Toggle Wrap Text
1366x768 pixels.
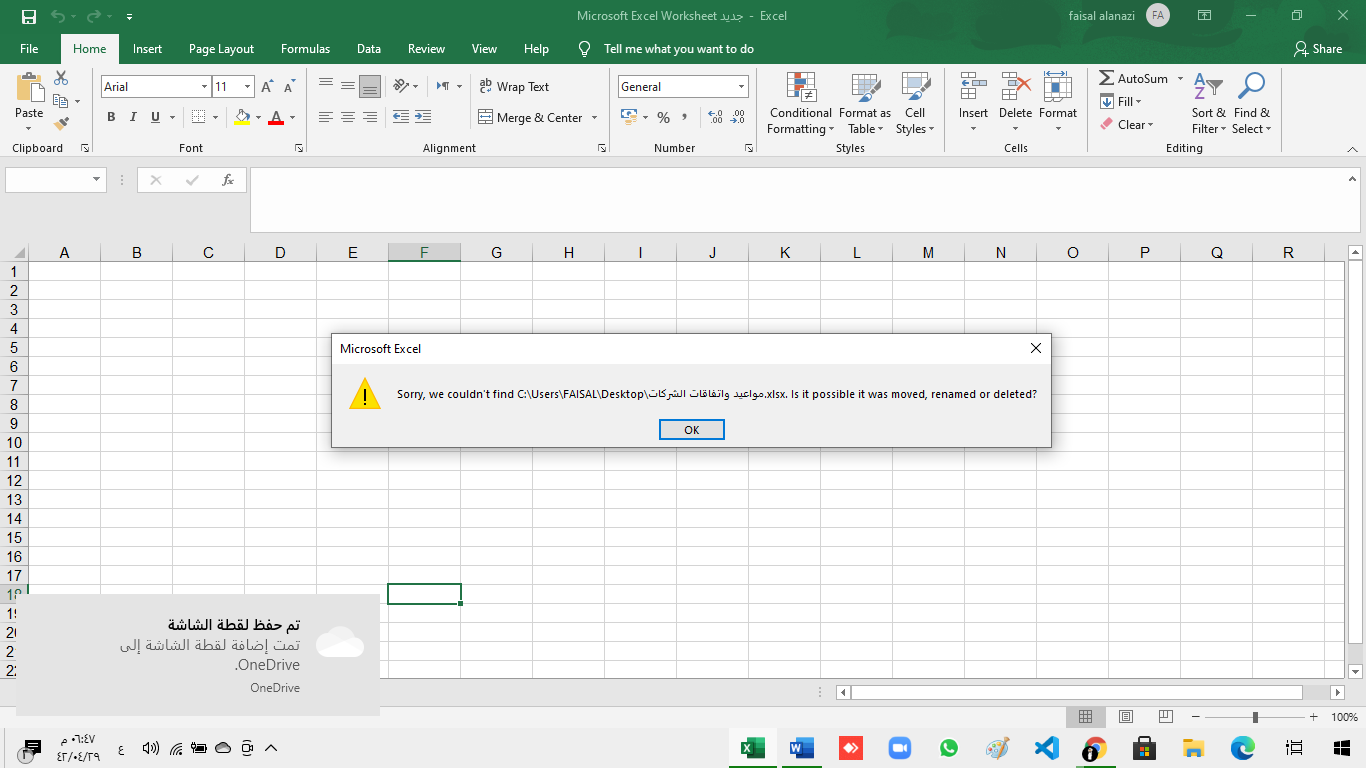tap(514, 87)
